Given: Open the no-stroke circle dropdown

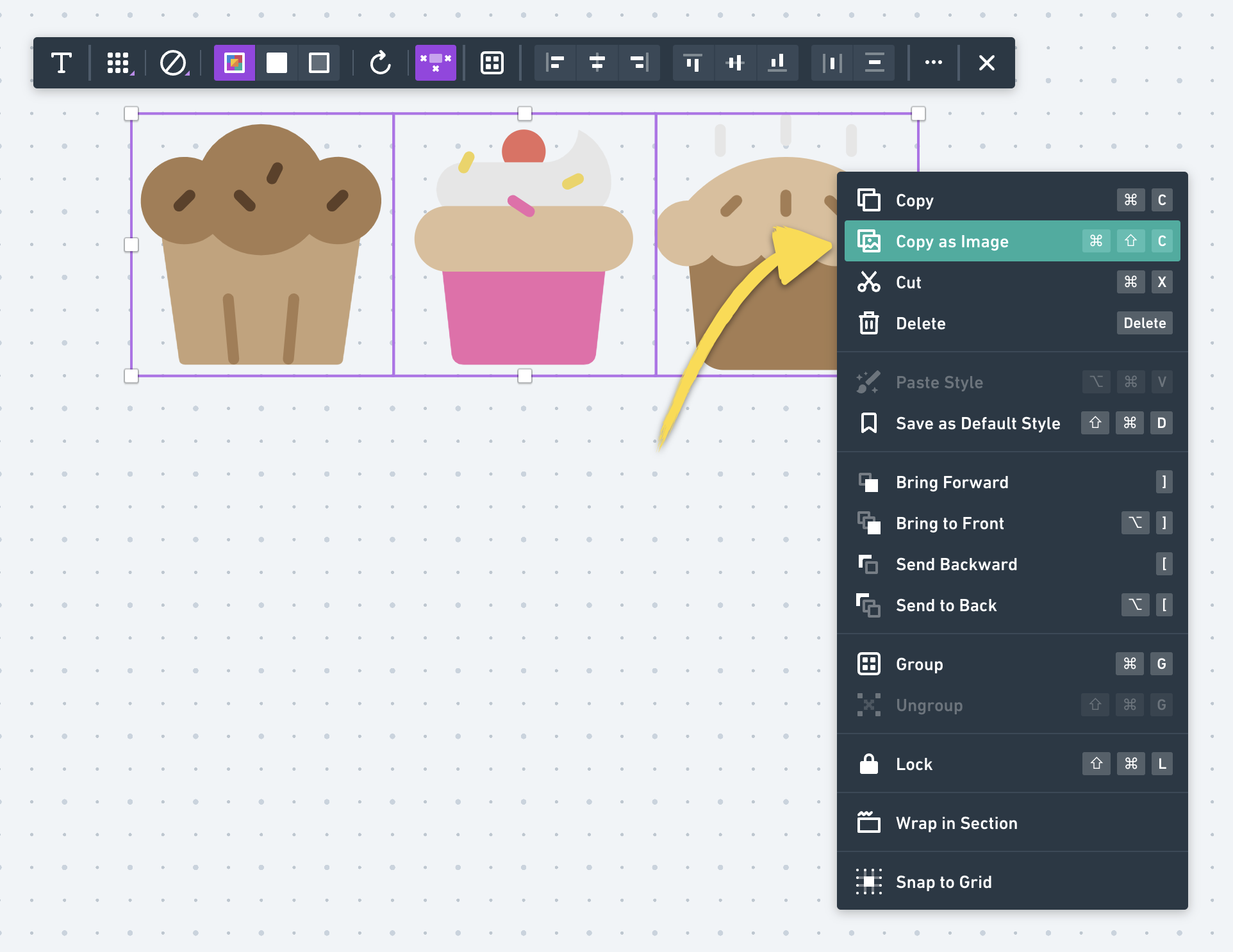Looking at the screenshot, I should tap(174, 63).
